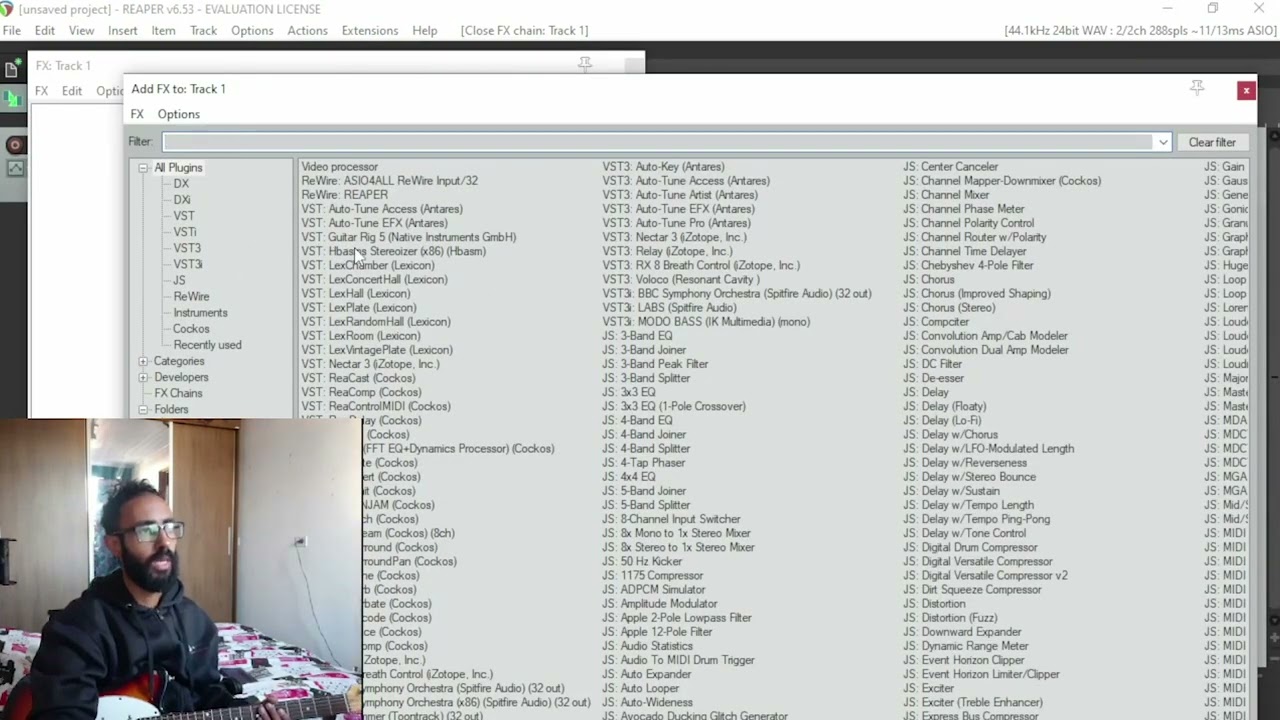Select VST3i: LABS (Spitfire Audio) entry
This screenshot has width=1280, height=720.
pos(669,307)
